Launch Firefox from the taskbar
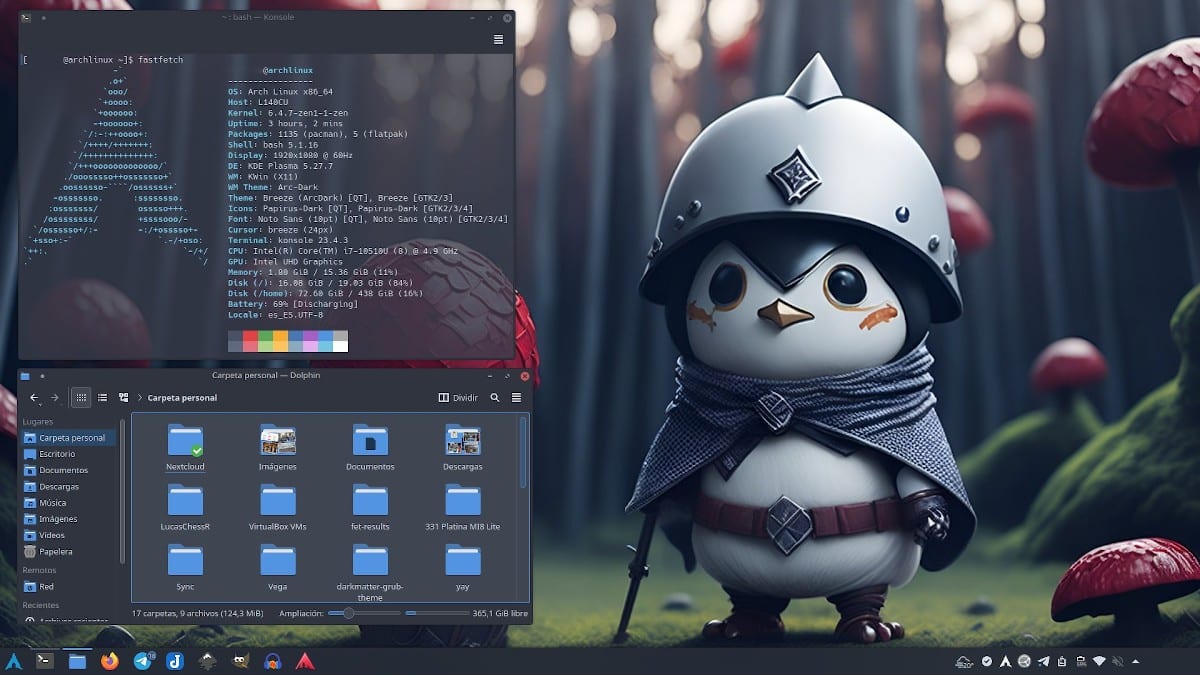 (110, 661)
